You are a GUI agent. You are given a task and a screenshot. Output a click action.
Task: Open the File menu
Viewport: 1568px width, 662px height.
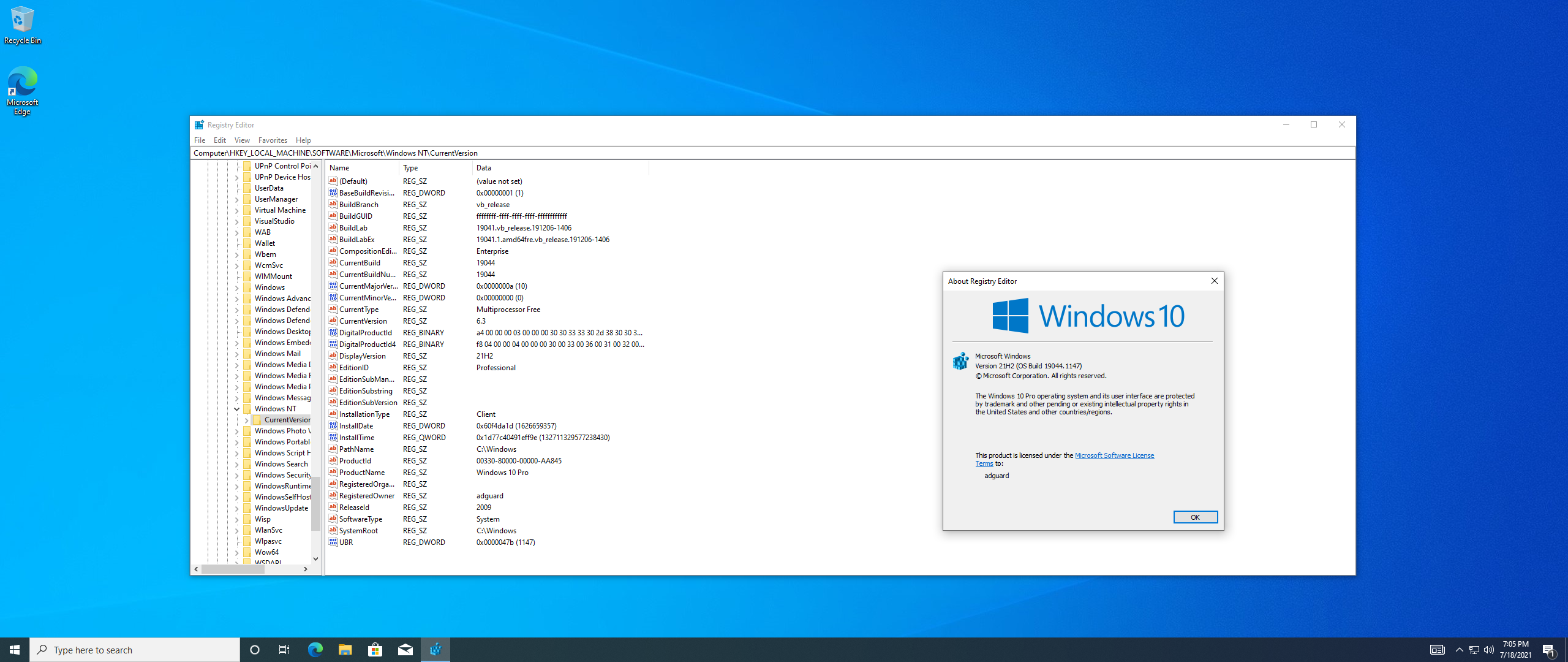click(x=200, y=140)
